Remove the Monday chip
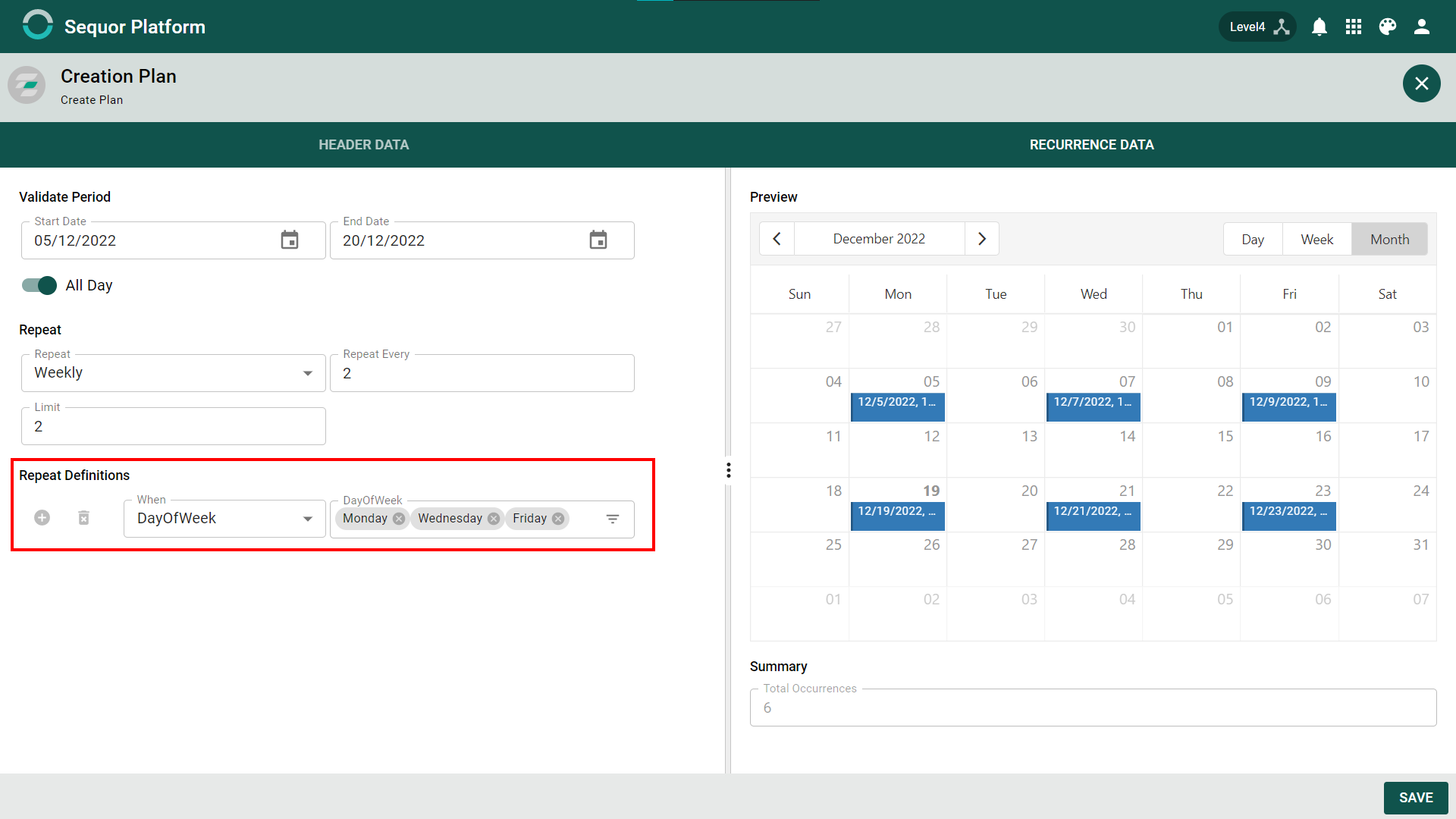The image size is (1456, 819). tap(399, 519)
